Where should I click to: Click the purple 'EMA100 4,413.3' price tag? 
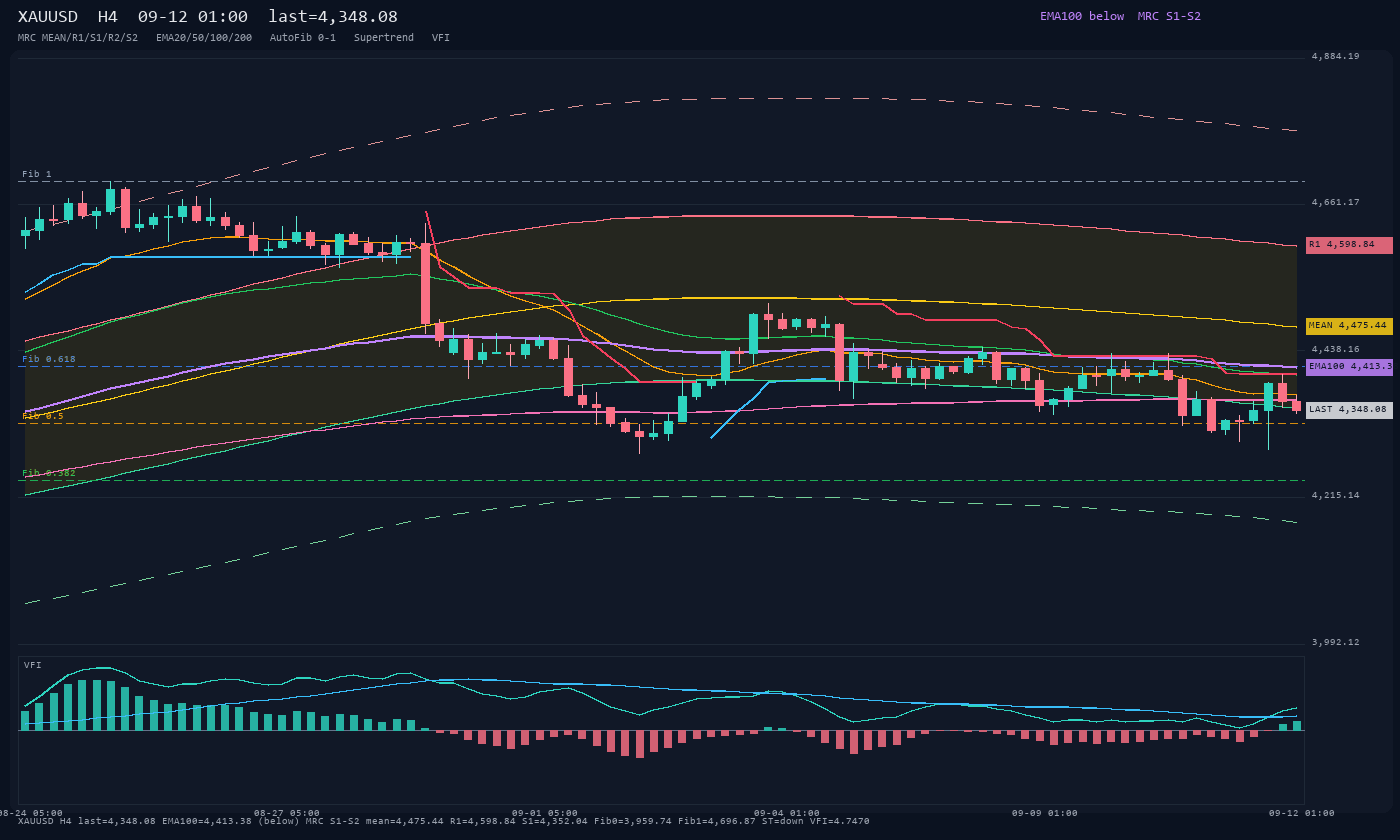pos(1349,367)
